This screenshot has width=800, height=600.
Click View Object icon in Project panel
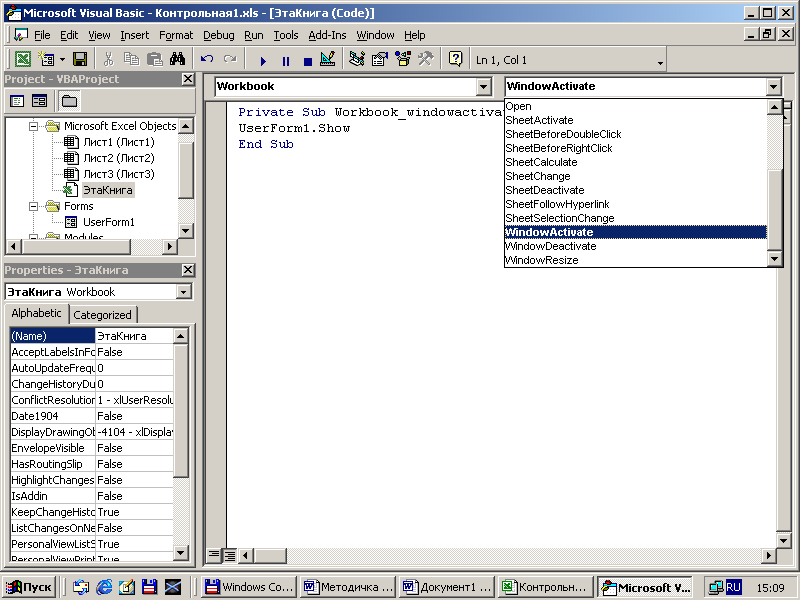click(39, 101)
